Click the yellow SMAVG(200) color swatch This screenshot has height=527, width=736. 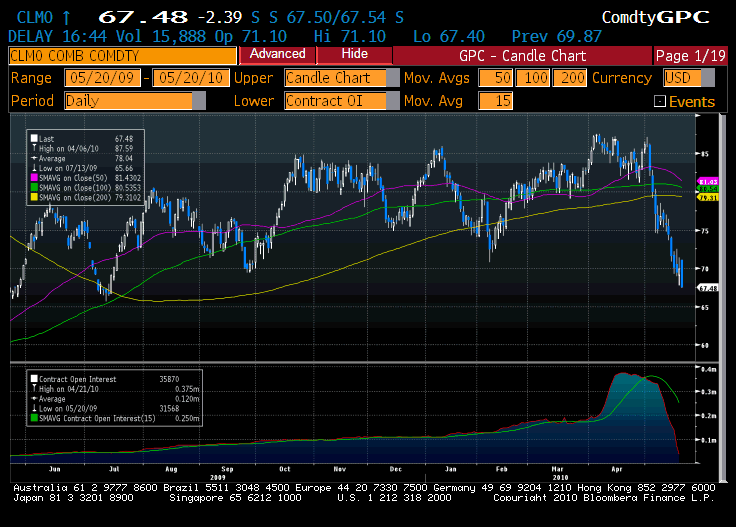35,195
